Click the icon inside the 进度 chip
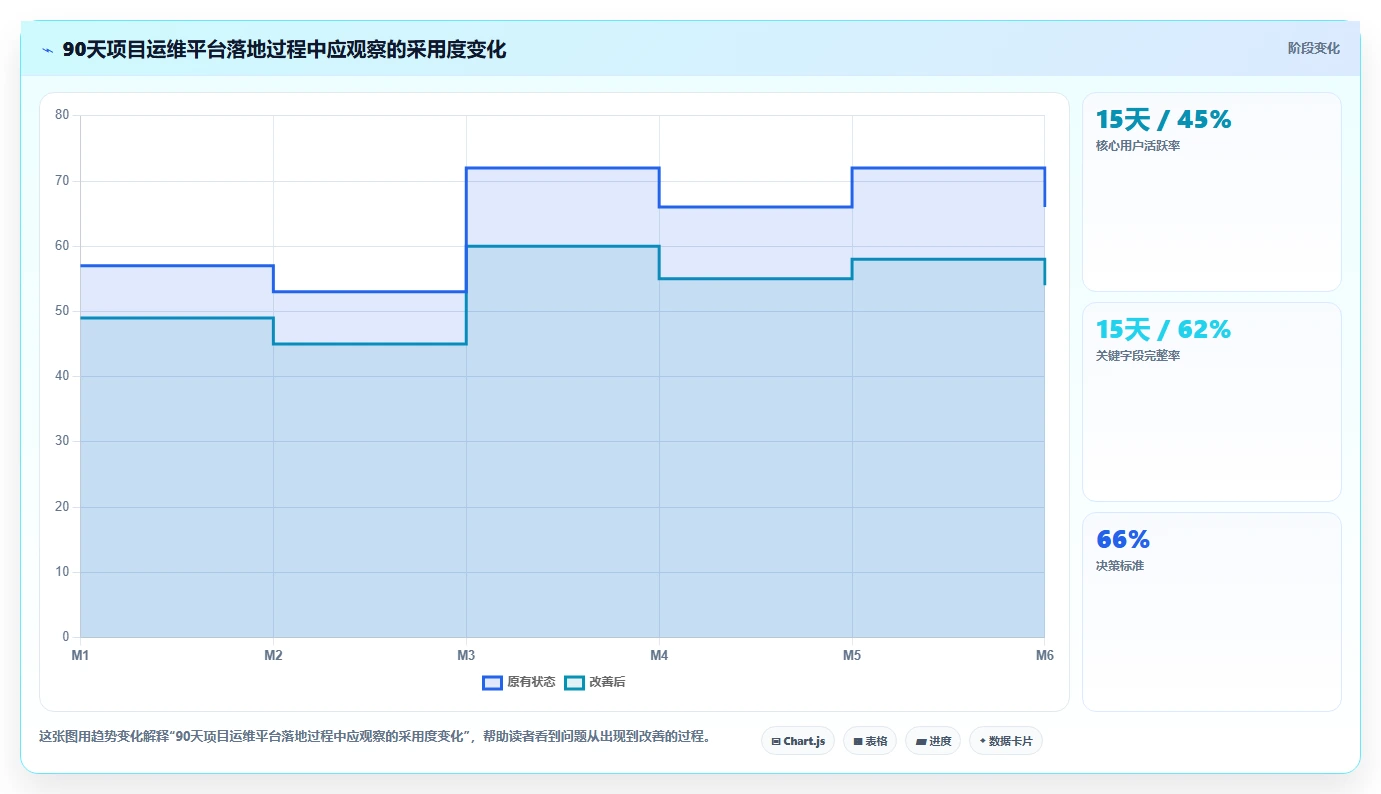The width and height of the screenshot is (1381, 794). pyautogui.click(x=920, y=742)
